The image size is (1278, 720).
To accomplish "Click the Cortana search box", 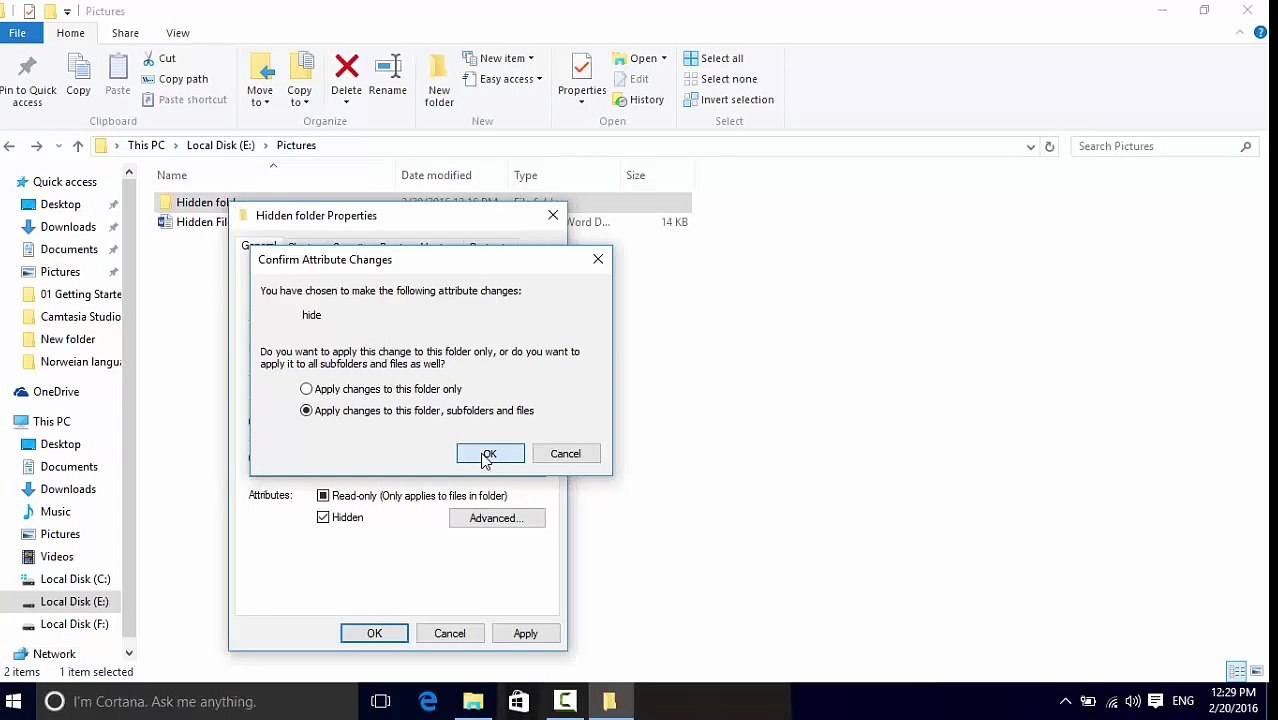I will point(195,701).
